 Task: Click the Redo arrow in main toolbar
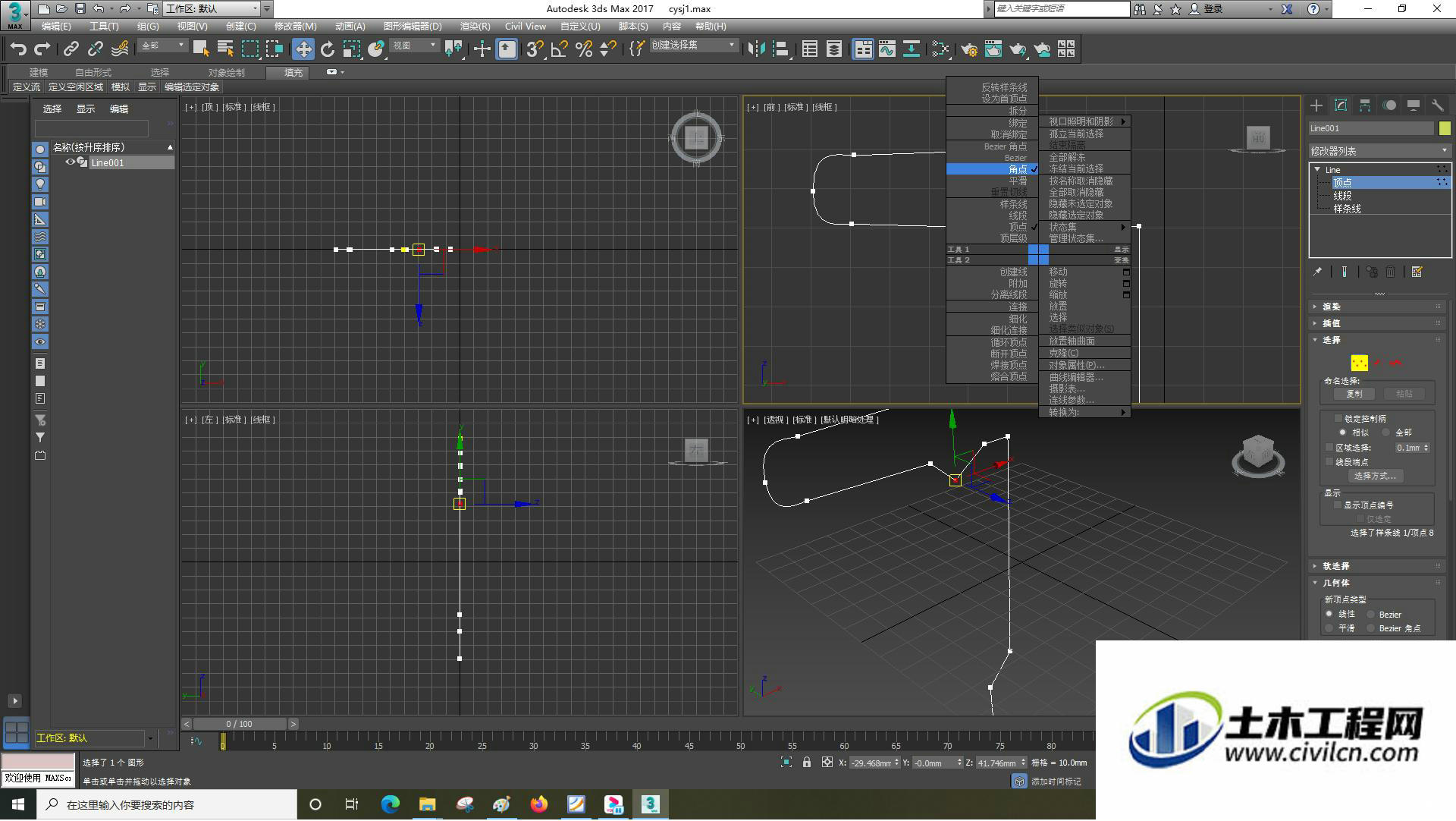[42, 49]
